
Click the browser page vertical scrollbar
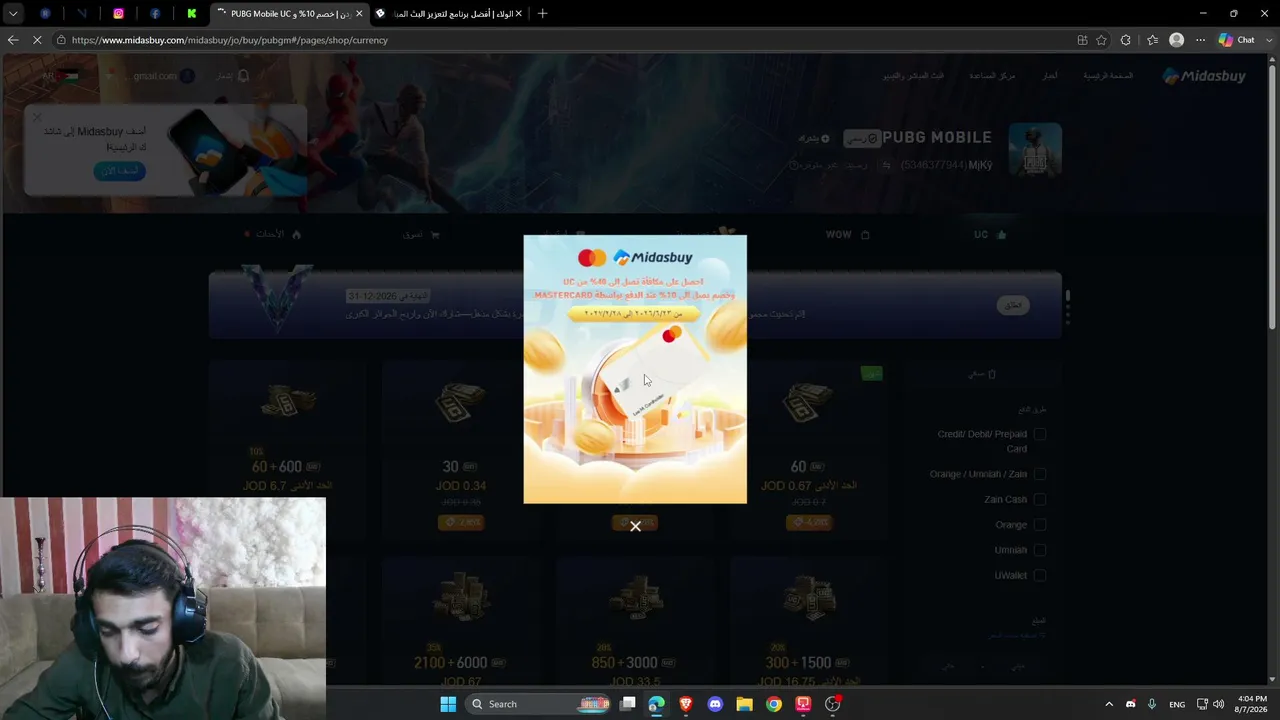coord(1272,200)
